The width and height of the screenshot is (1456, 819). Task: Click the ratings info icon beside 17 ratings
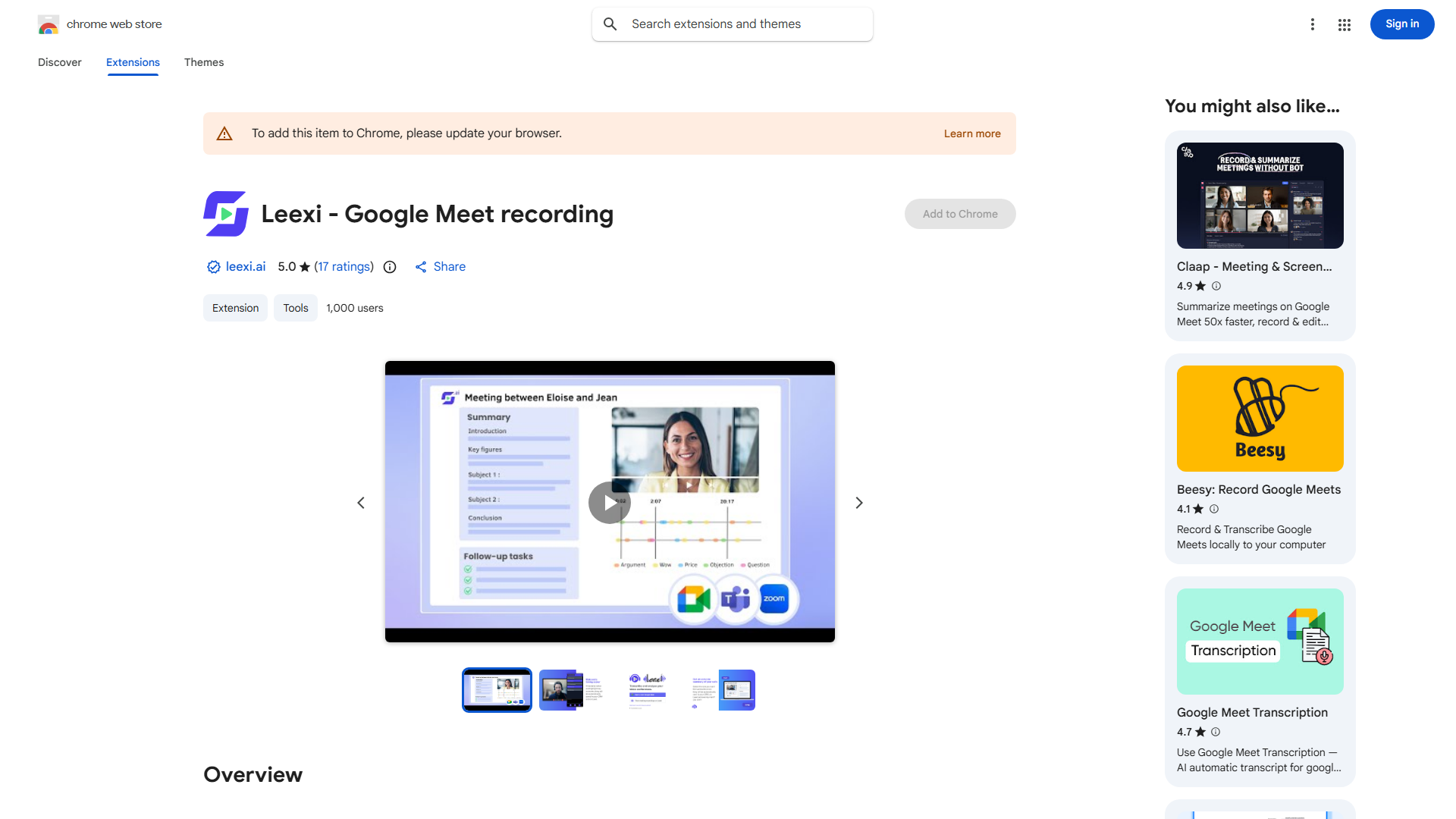[x=390, y=267]
